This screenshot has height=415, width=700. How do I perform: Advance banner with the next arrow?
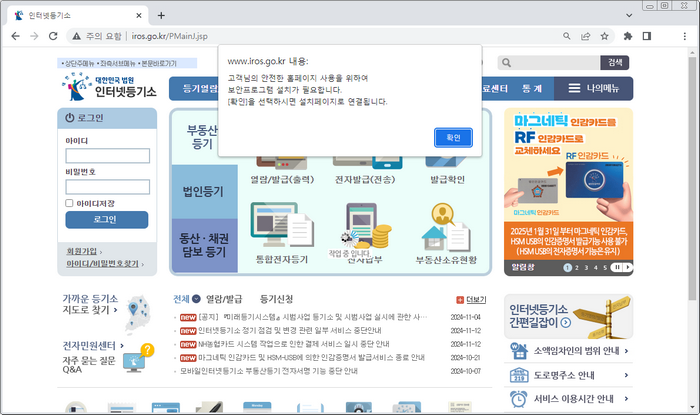pos(627,267)
